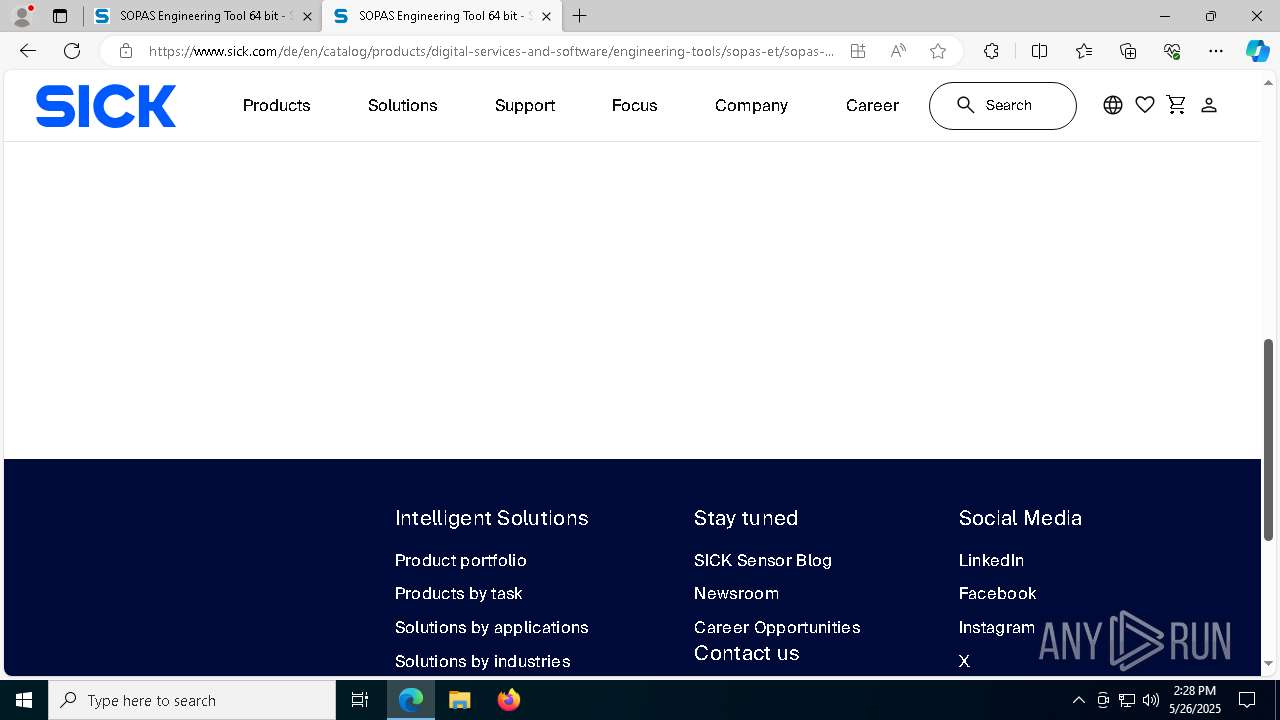
Task: Click the Windows taskbar search box
Action: 192,700
